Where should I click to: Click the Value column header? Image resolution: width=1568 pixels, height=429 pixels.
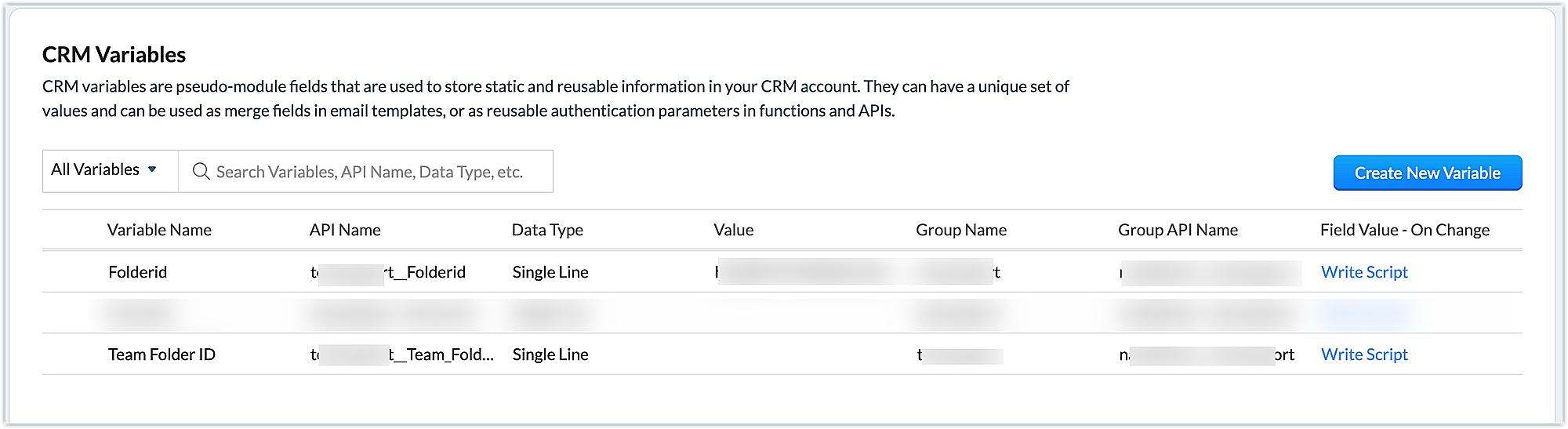coord(733,230)
